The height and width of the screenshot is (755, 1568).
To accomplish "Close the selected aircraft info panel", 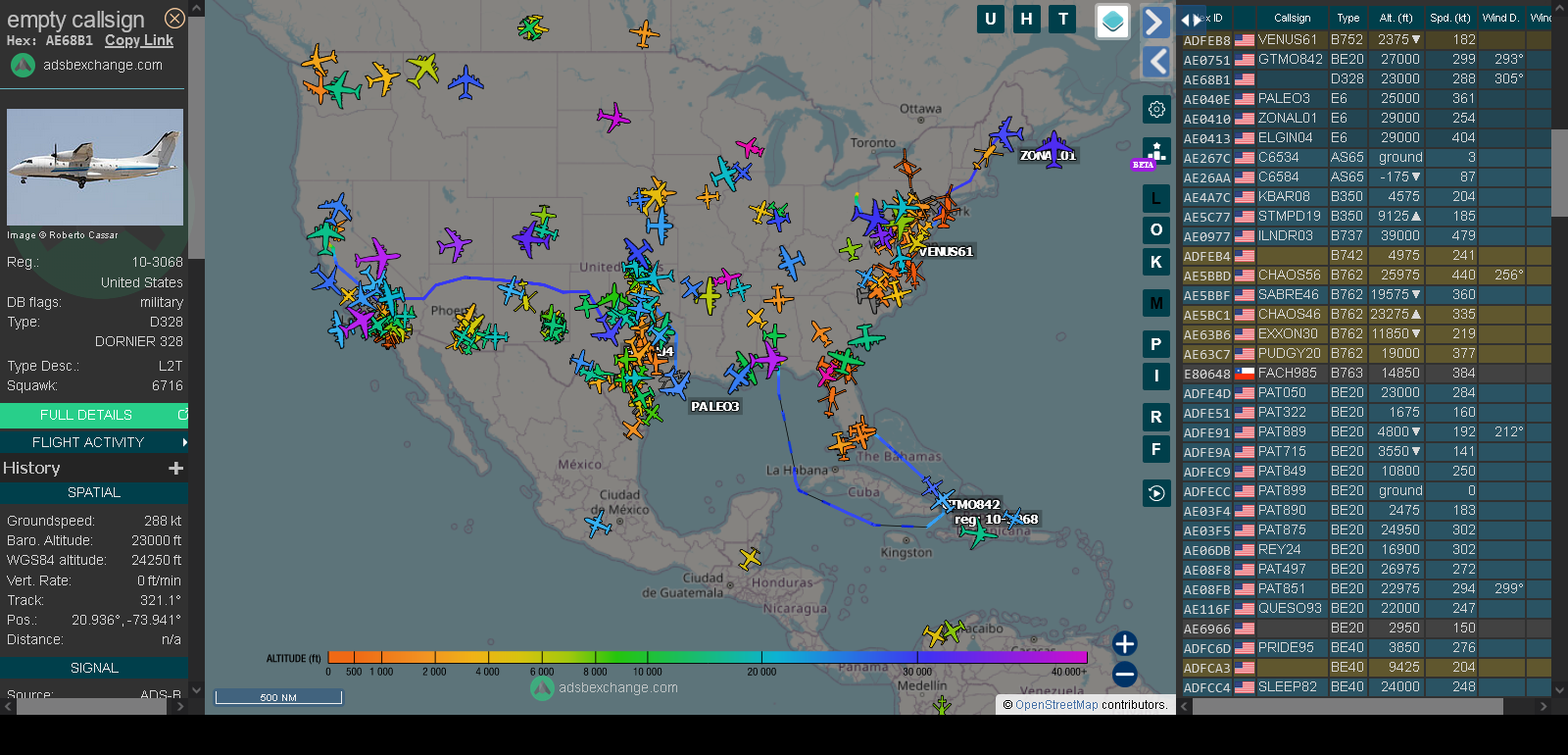I will (174, 18).
